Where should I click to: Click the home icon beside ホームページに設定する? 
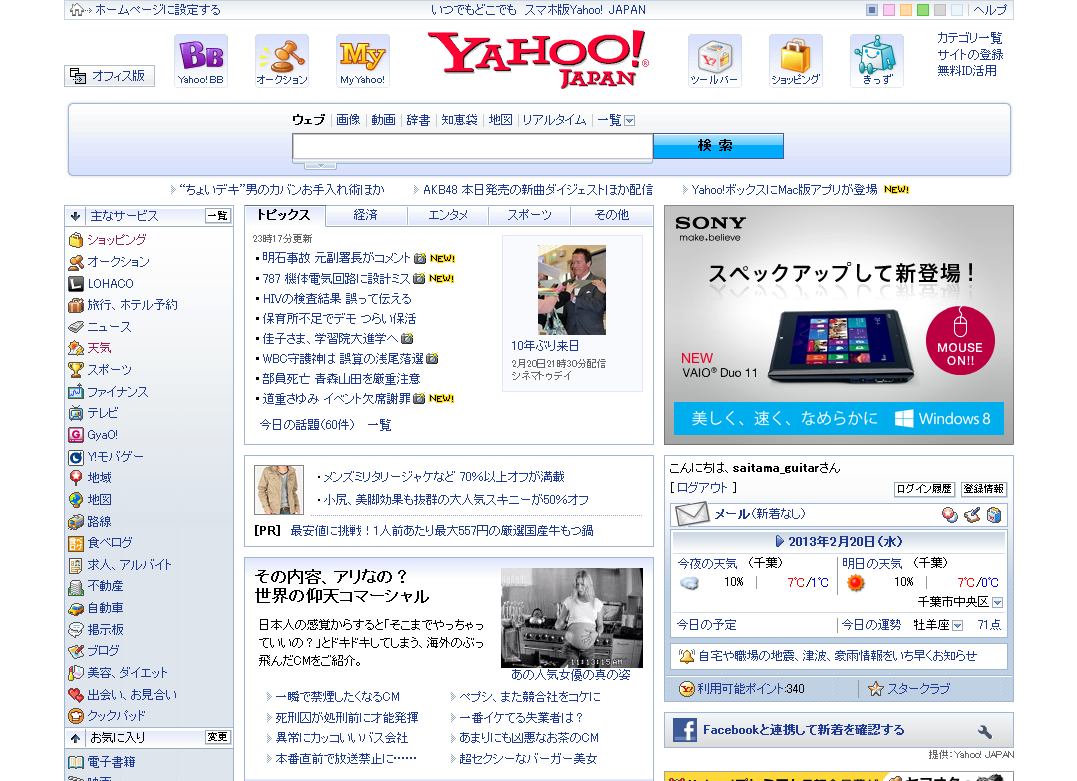click(76, 10)
